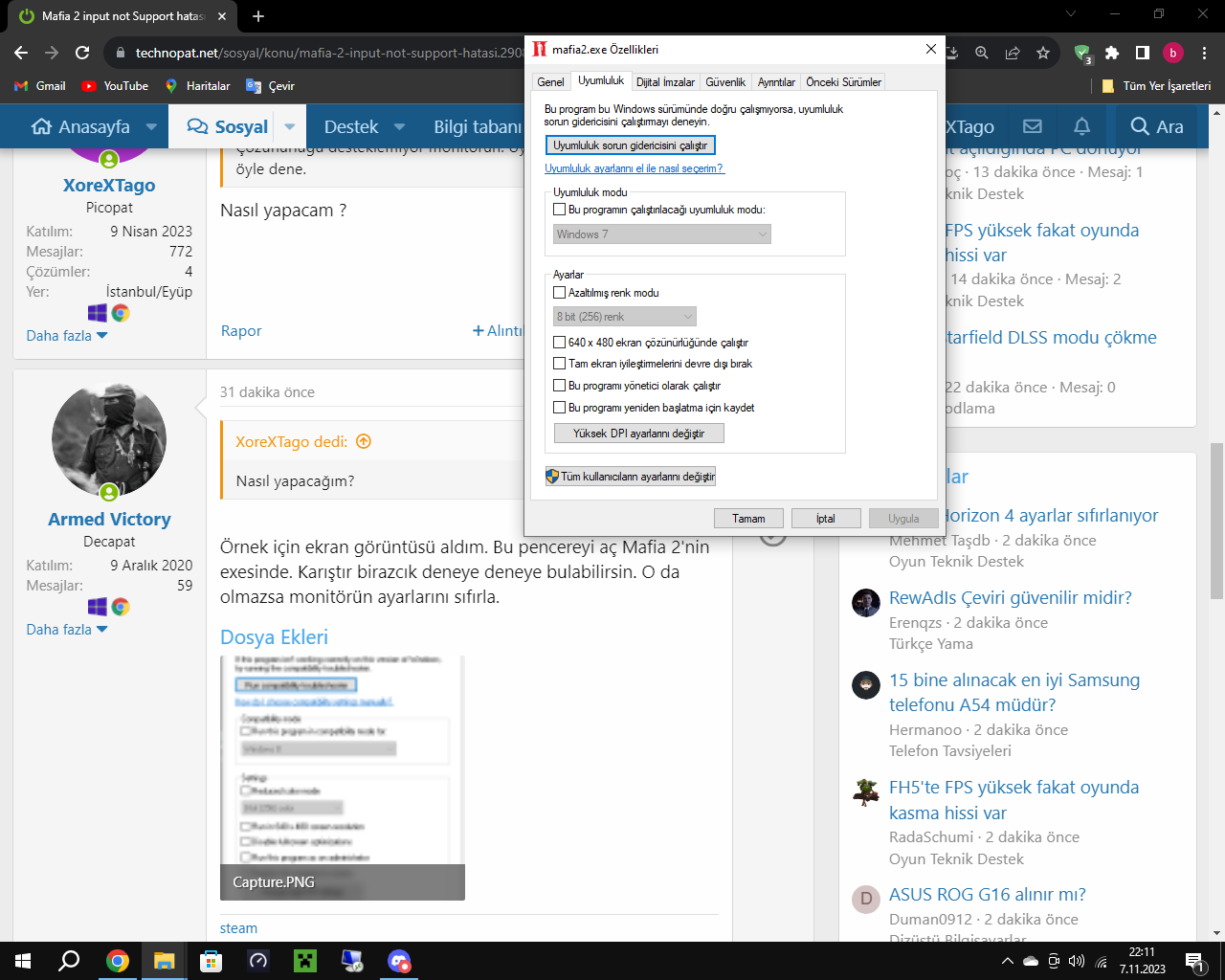Toggle the Chrome side panel

tap(1143, 53)
